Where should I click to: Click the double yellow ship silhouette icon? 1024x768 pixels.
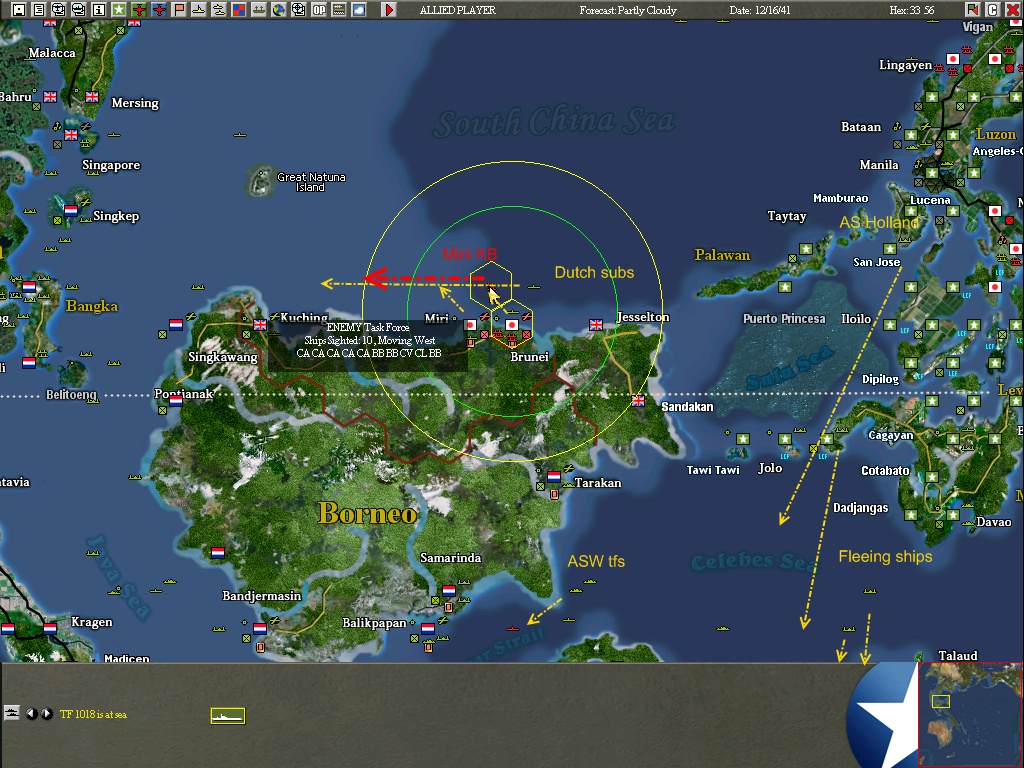(219, 9)
